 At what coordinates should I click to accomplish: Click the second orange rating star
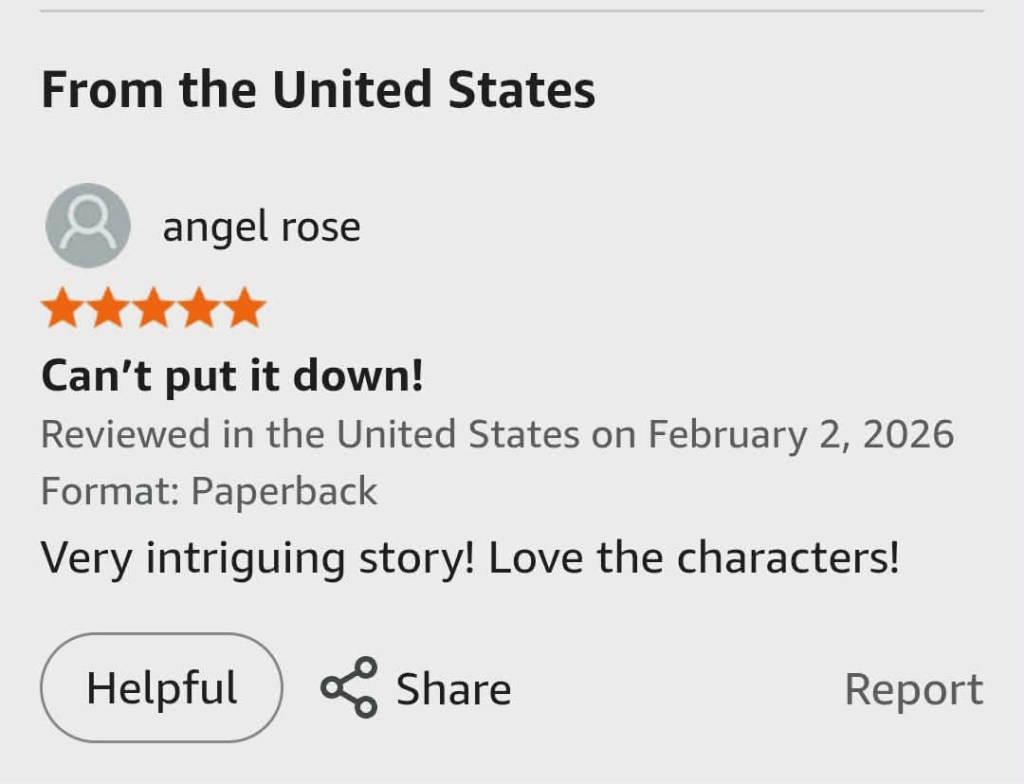(x=108, y=309)
